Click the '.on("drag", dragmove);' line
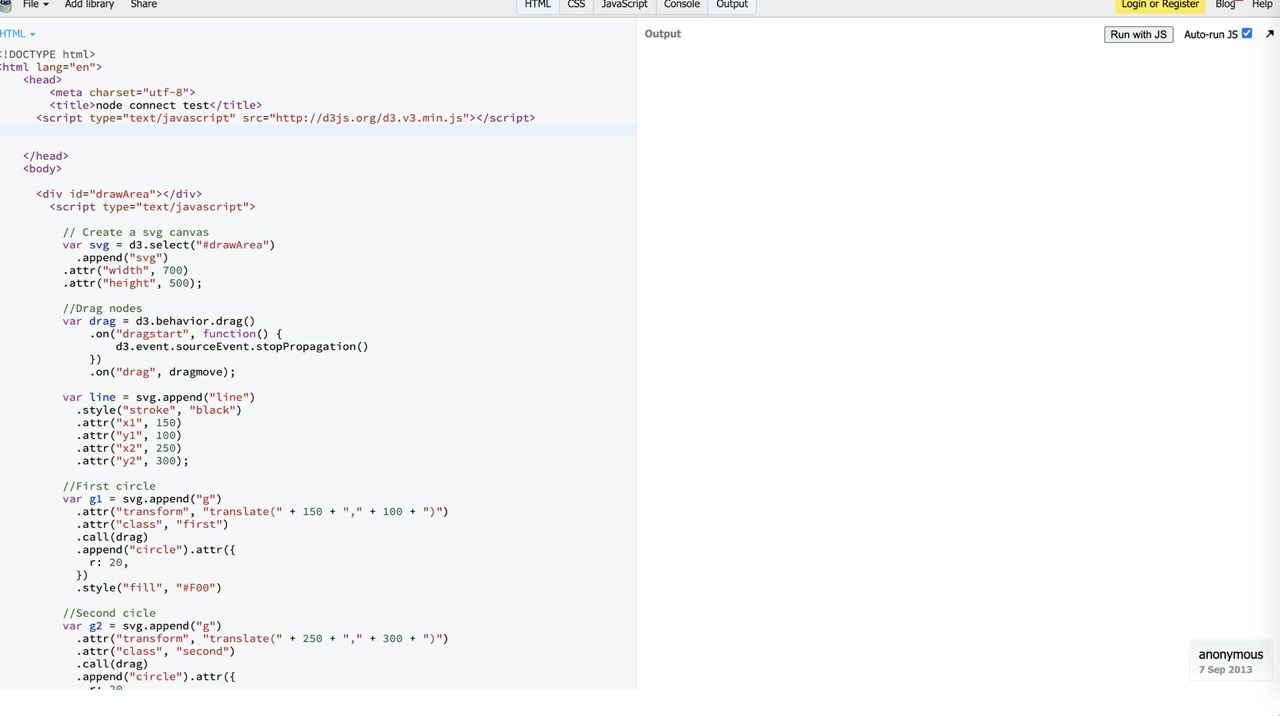 pyautogui.click(x=162, y=372)
